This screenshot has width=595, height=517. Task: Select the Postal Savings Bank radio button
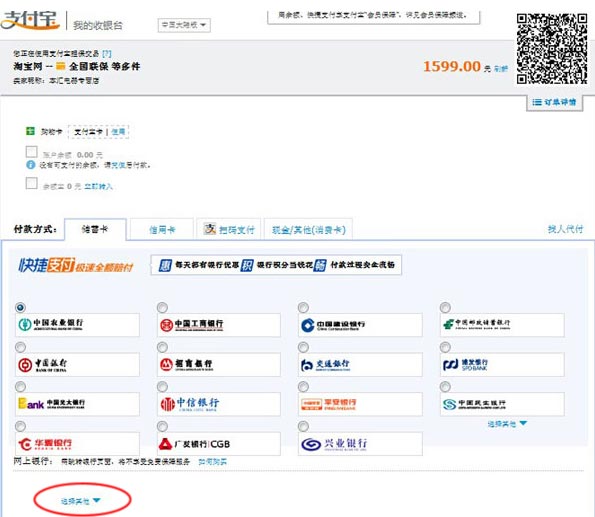pos(445,307)
